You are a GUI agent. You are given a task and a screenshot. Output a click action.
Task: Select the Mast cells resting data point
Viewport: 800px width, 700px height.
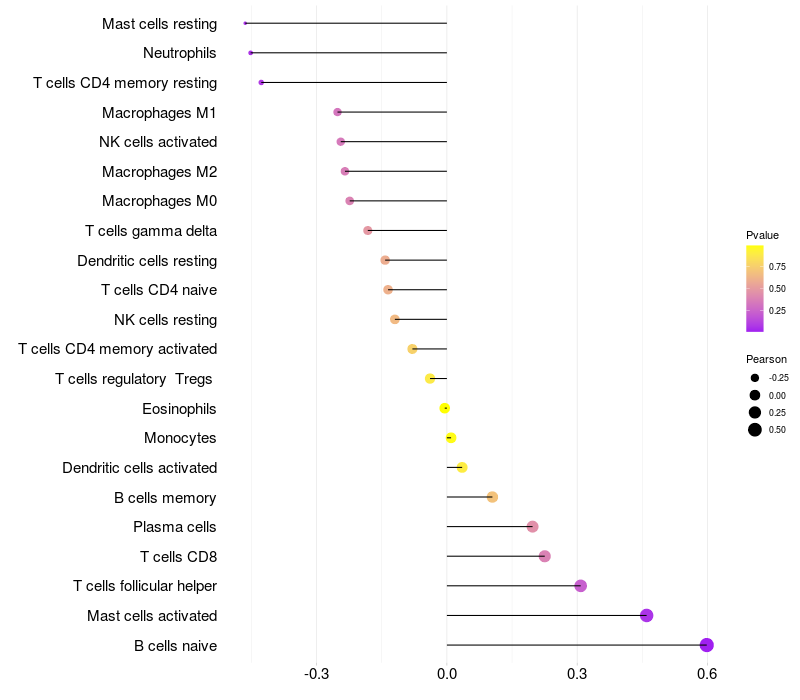245,23
